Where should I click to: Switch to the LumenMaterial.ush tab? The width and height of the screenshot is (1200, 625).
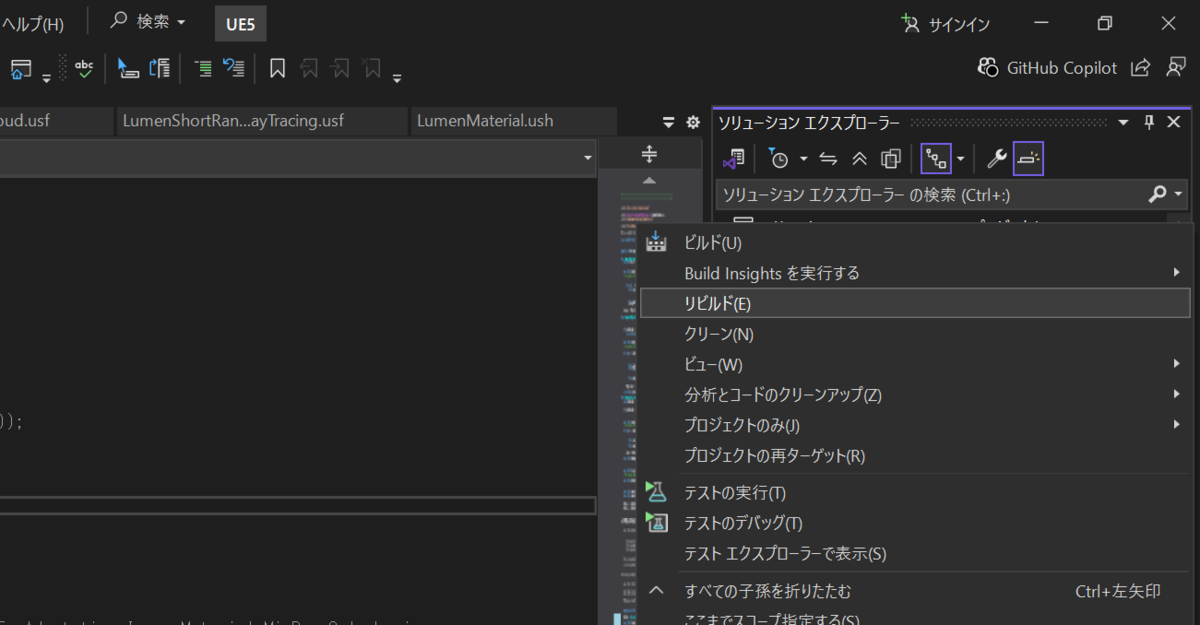pyautogui.click(x=485, y=121)
